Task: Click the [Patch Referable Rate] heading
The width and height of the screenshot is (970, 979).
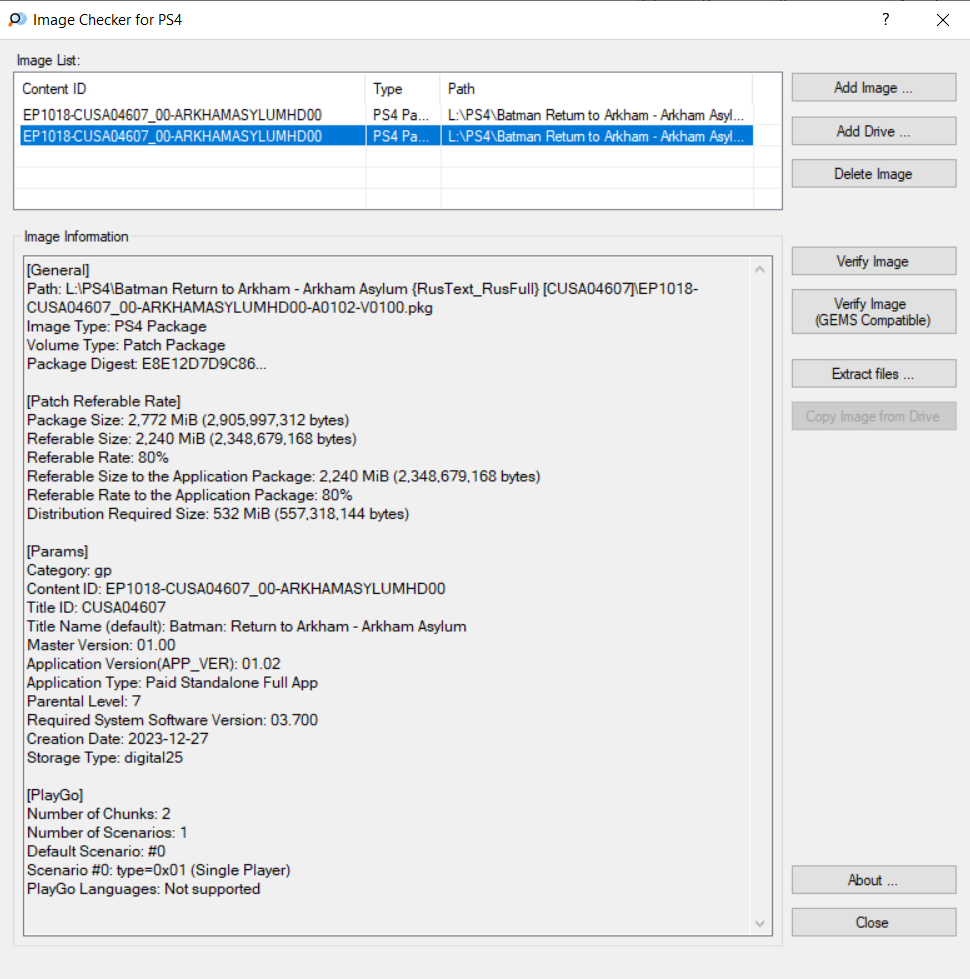Action: click(x=104, y=401)
